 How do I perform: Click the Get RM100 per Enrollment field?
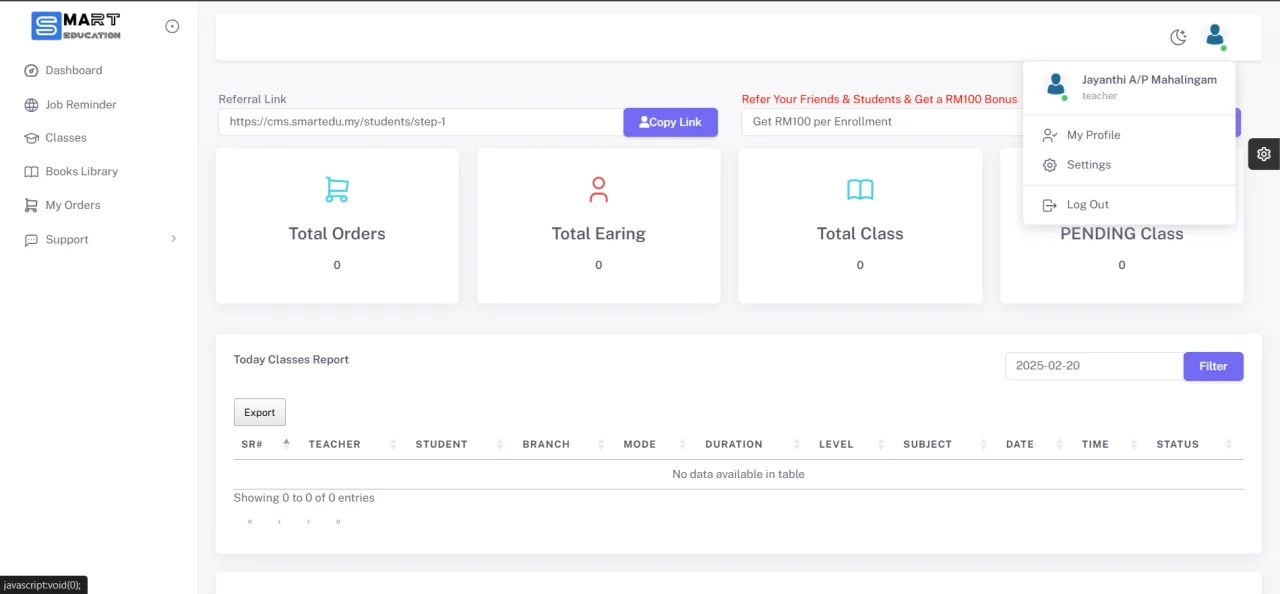pos(882,122)
